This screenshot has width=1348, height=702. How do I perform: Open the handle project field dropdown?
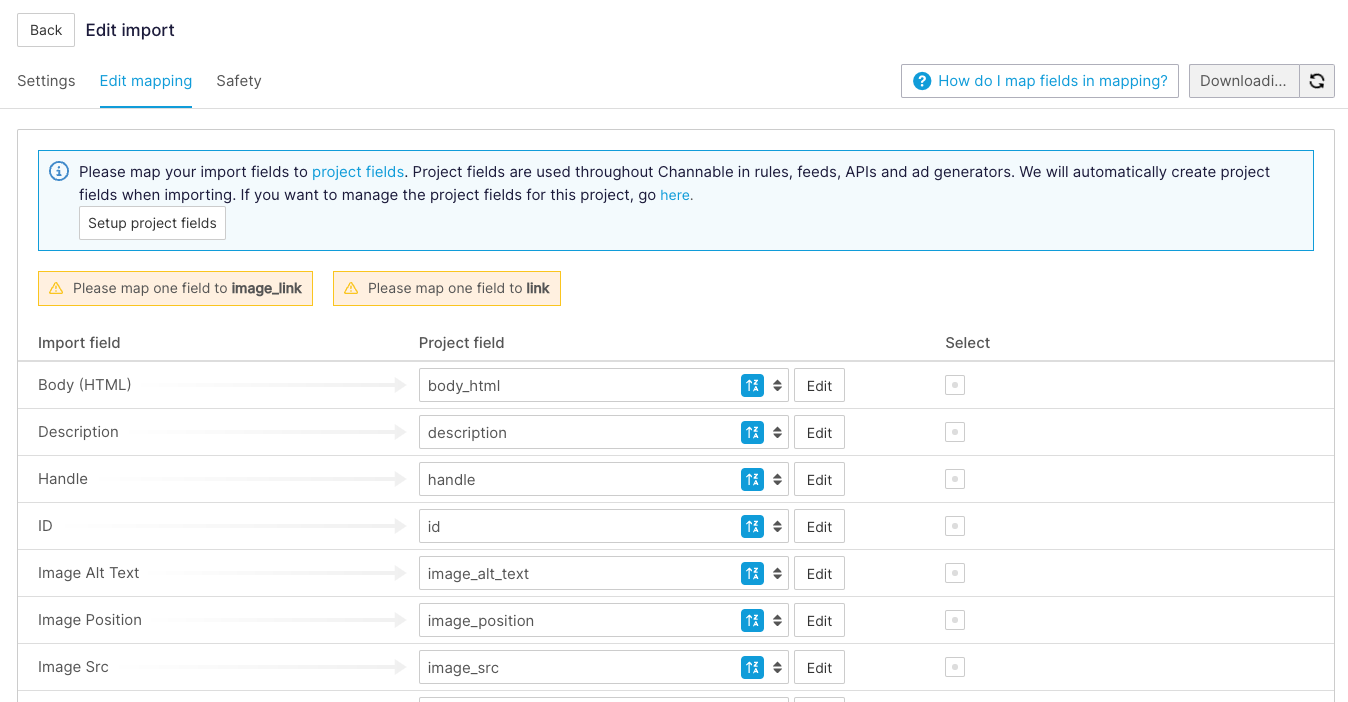pyautogui.click(x=604, y=479)
